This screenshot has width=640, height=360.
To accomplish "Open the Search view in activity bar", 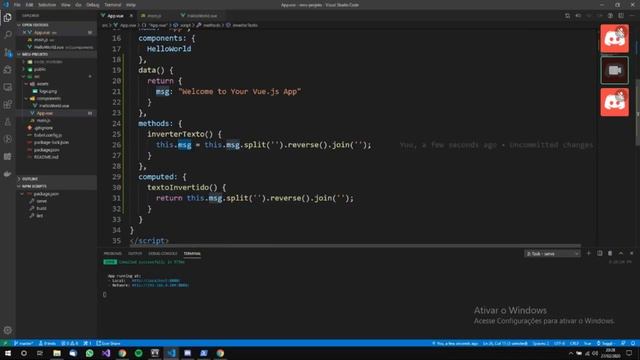I will point(8,35).
